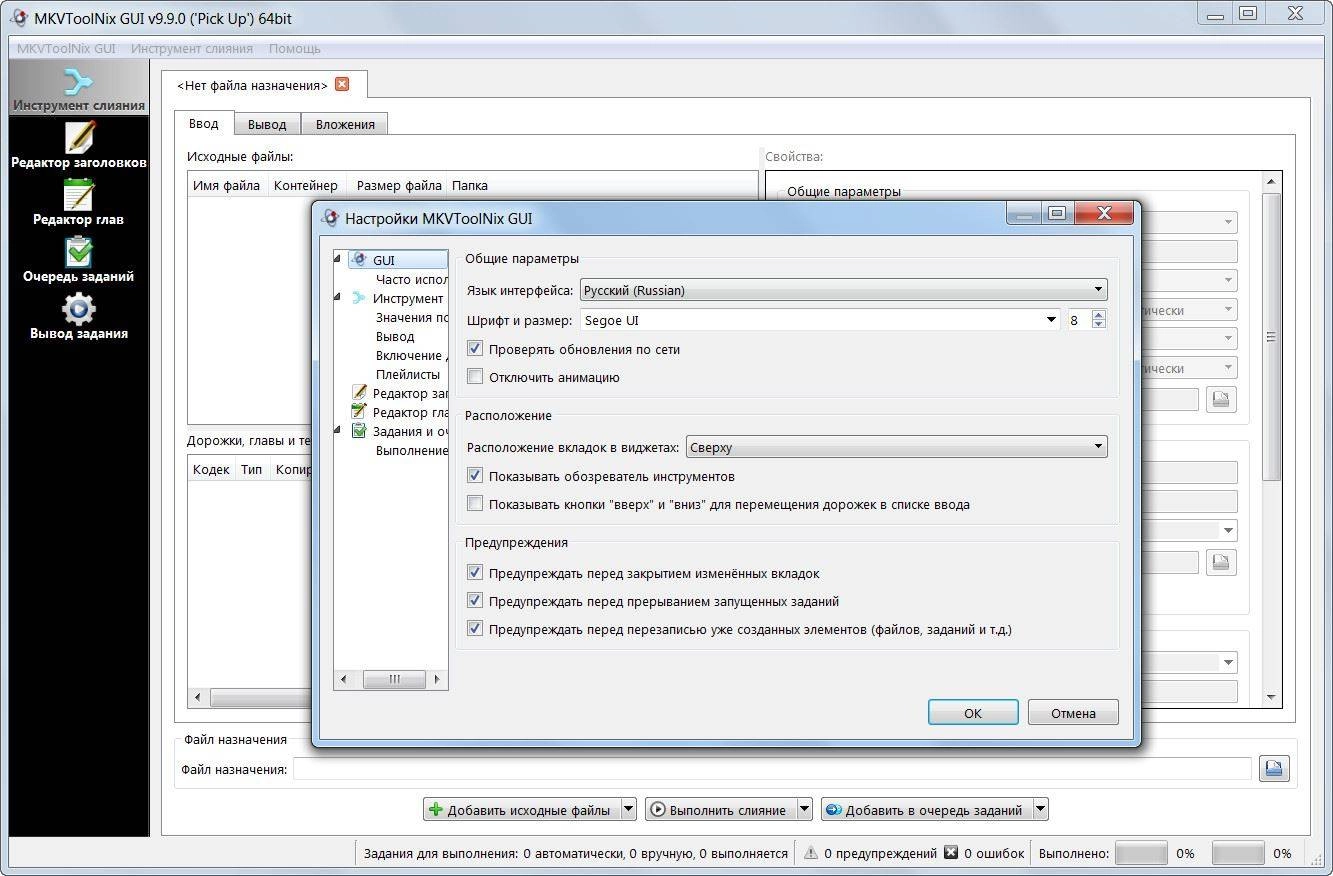Click the warnings triangle icon in status bar
Screen dimensions: 1333x876
811,853
